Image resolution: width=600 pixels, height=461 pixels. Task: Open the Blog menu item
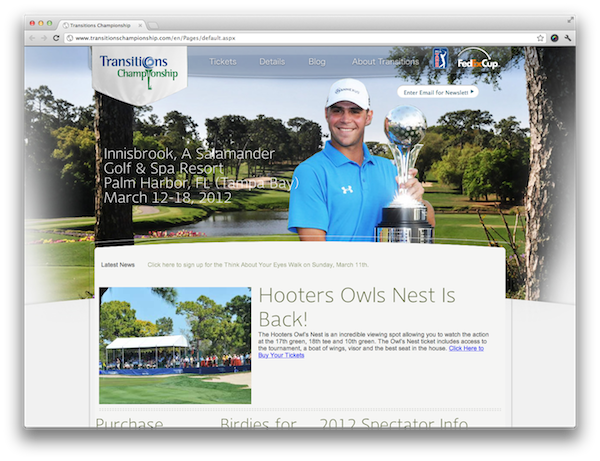[x=317, y=62]
